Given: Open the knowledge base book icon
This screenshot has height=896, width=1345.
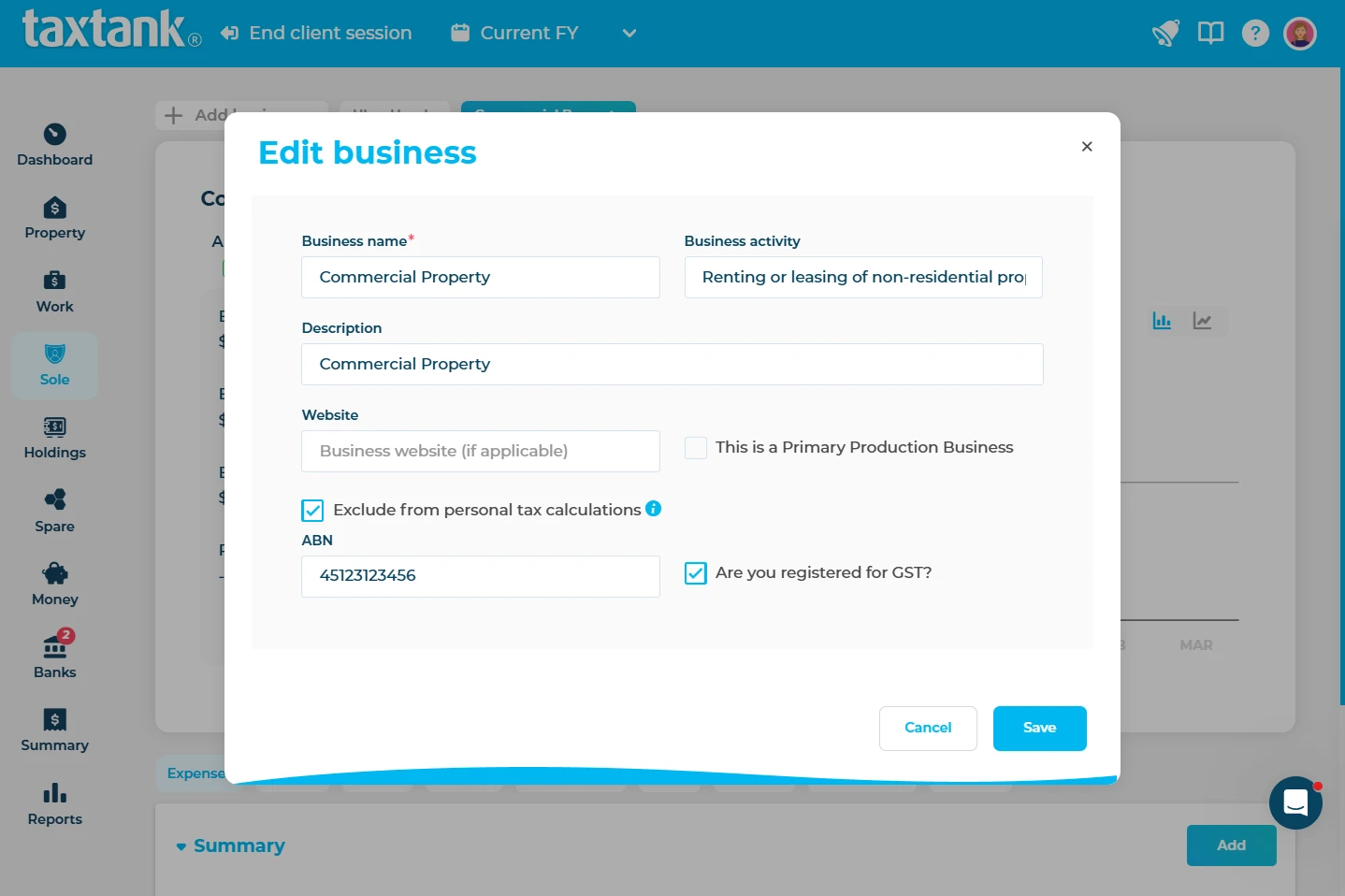Looking at the screenshot, I should pyautogui.click(x=1210, y=32).
